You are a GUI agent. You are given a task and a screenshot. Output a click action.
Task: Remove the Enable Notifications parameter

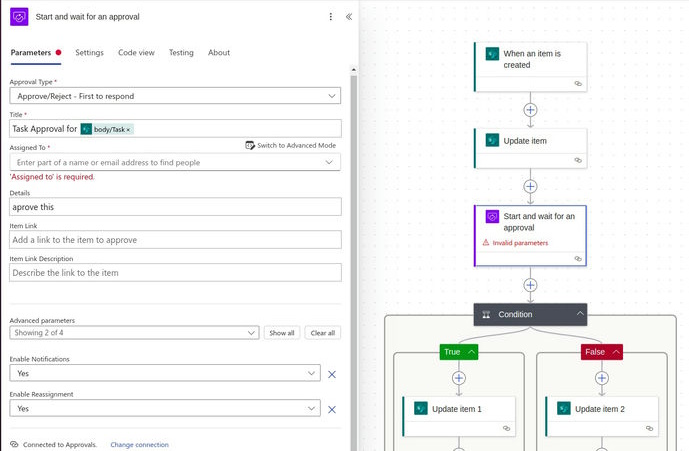(332, 373)
